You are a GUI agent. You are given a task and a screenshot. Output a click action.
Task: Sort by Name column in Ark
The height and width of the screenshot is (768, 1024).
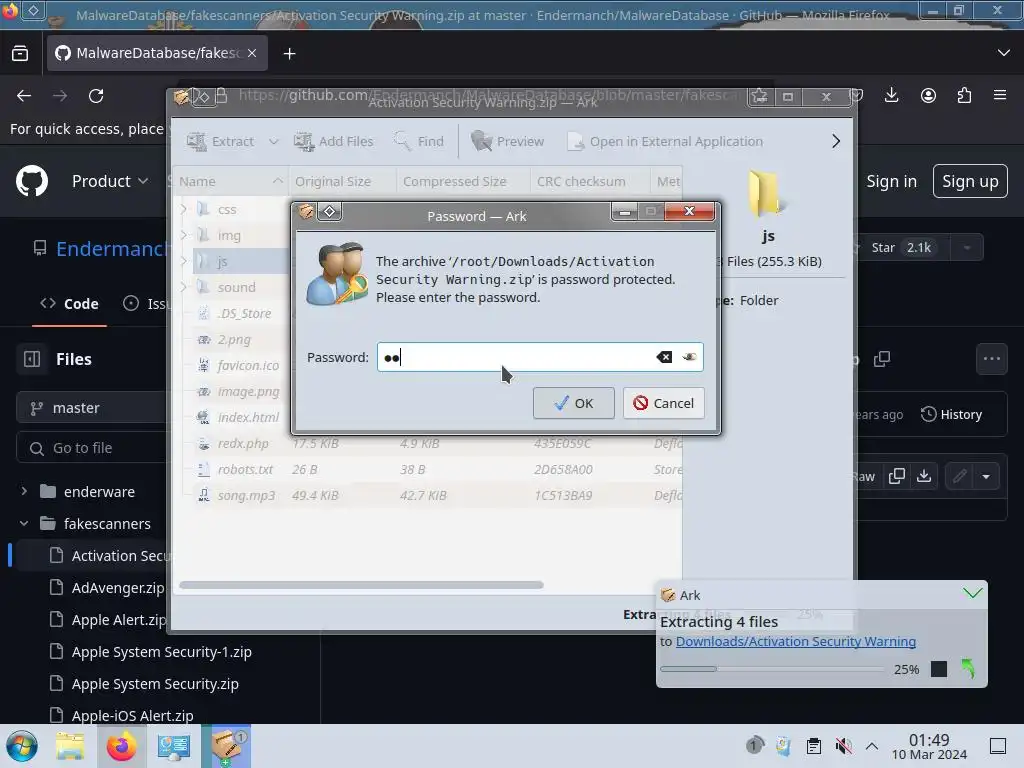click(230, 182)
